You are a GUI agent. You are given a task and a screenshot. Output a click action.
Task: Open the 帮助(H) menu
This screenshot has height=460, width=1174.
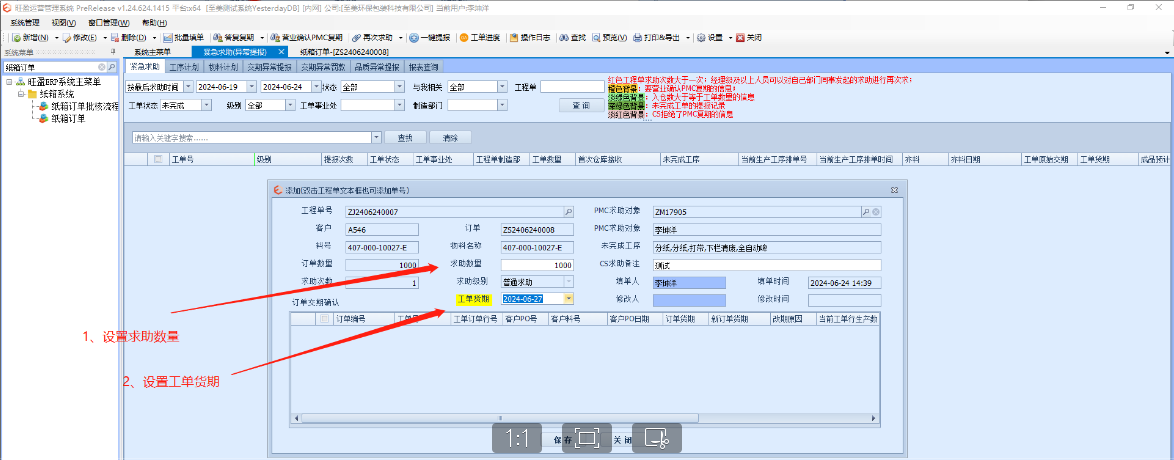154,22
